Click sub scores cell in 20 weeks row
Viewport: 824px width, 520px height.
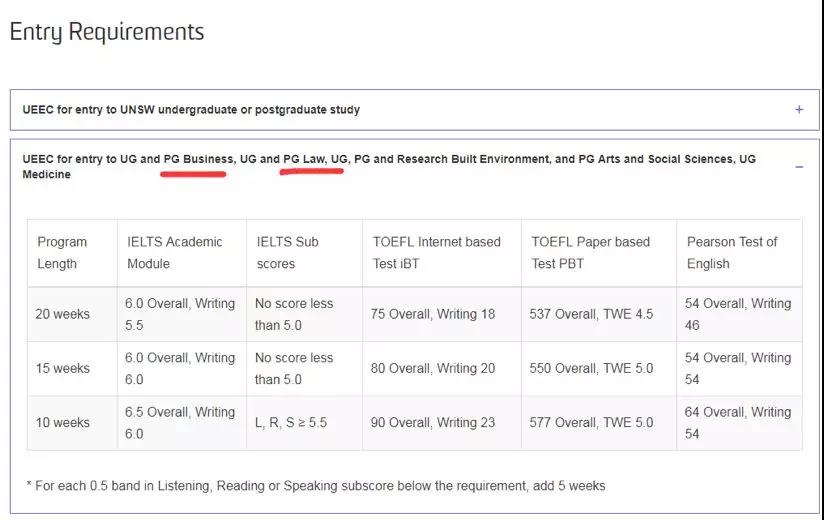pos(304,314)
